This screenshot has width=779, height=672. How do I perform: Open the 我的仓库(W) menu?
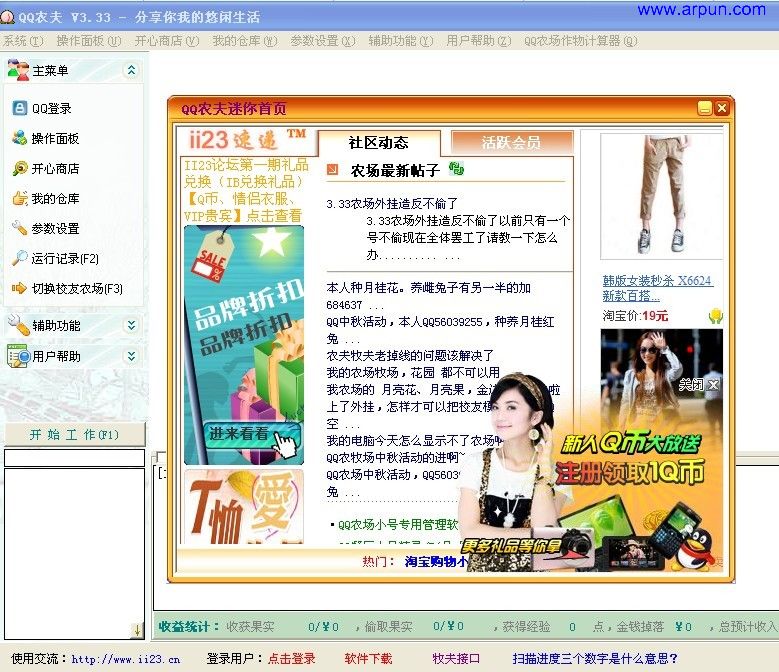[244, 41]
